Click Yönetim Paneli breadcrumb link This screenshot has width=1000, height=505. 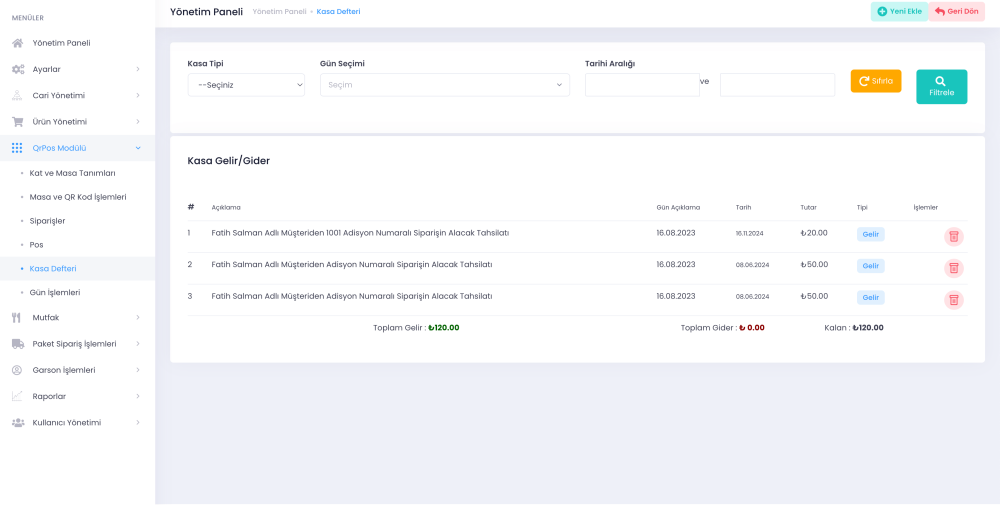(279, 11)
